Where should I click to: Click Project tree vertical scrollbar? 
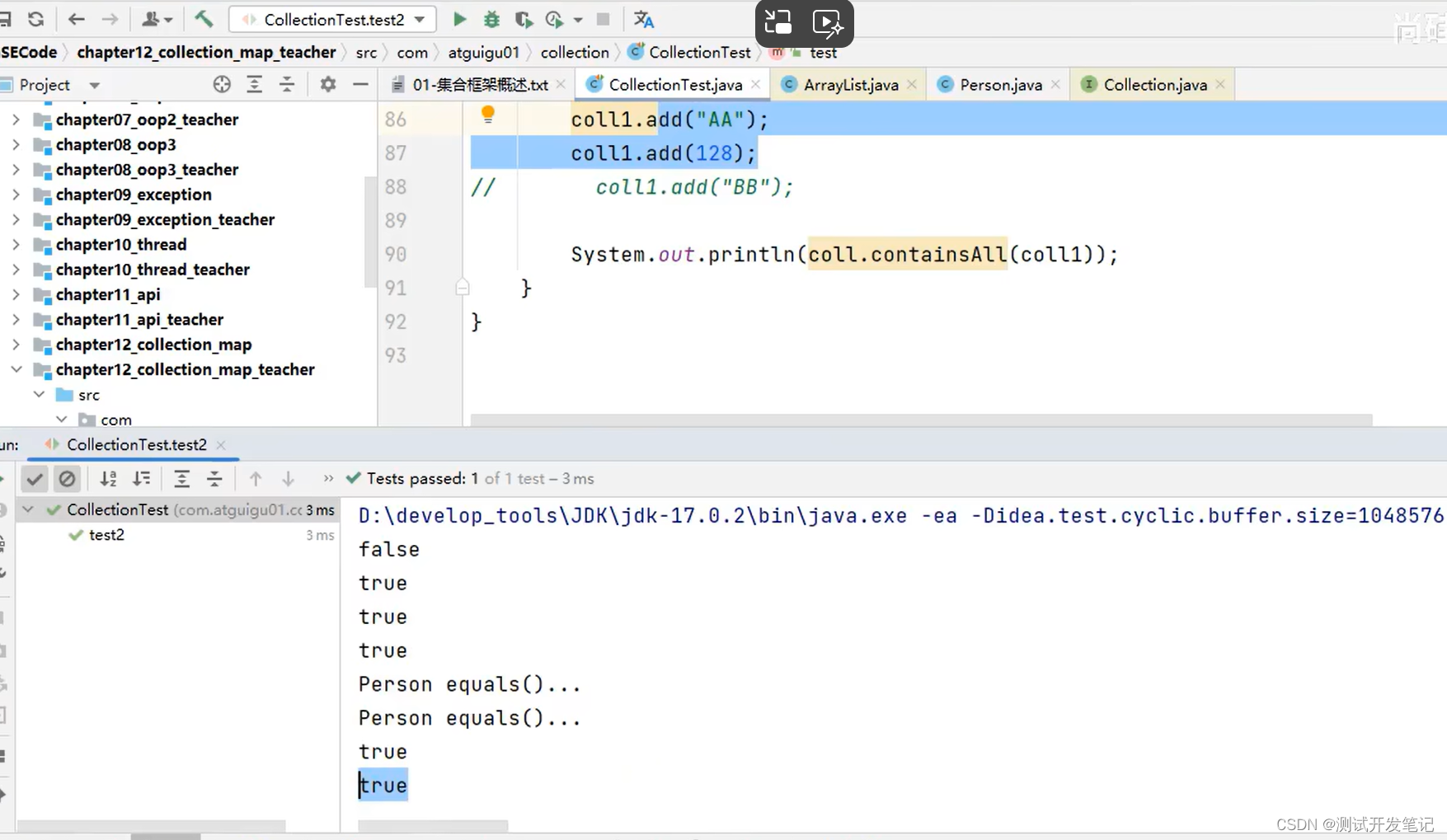click(370, 231)
